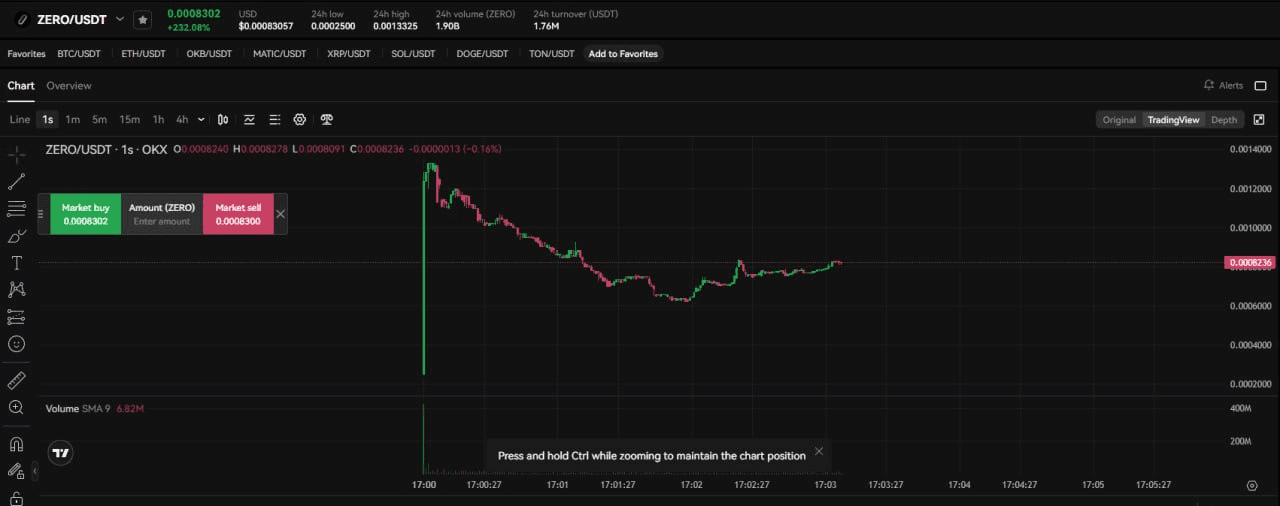
Task: Select the ruler measure tool
Action: pyautogui.click(x=16, y=380)
